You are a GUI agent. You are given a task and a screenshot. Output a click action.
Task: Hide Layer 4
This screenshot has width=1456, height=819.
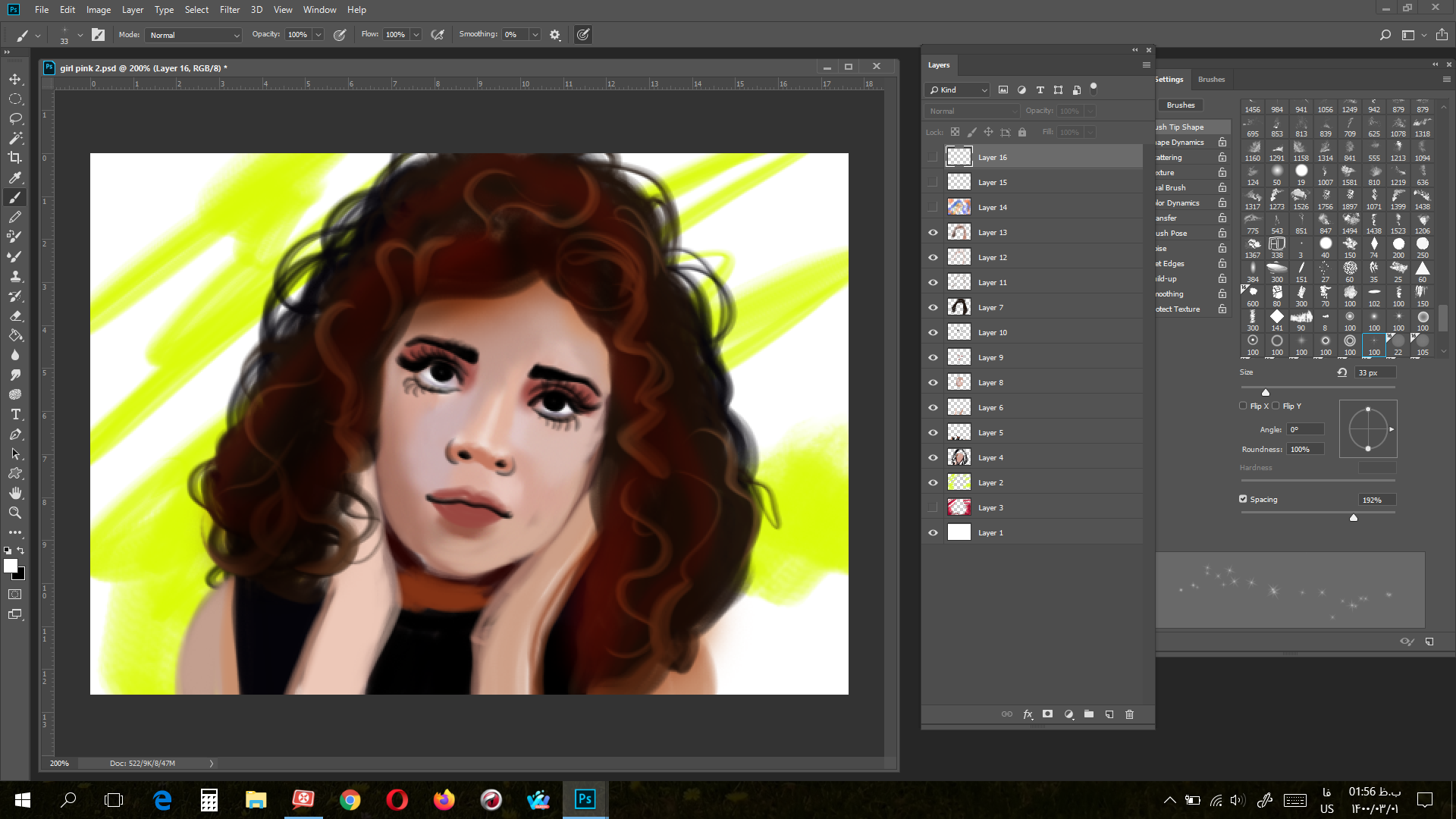click(x=933, y=458)
